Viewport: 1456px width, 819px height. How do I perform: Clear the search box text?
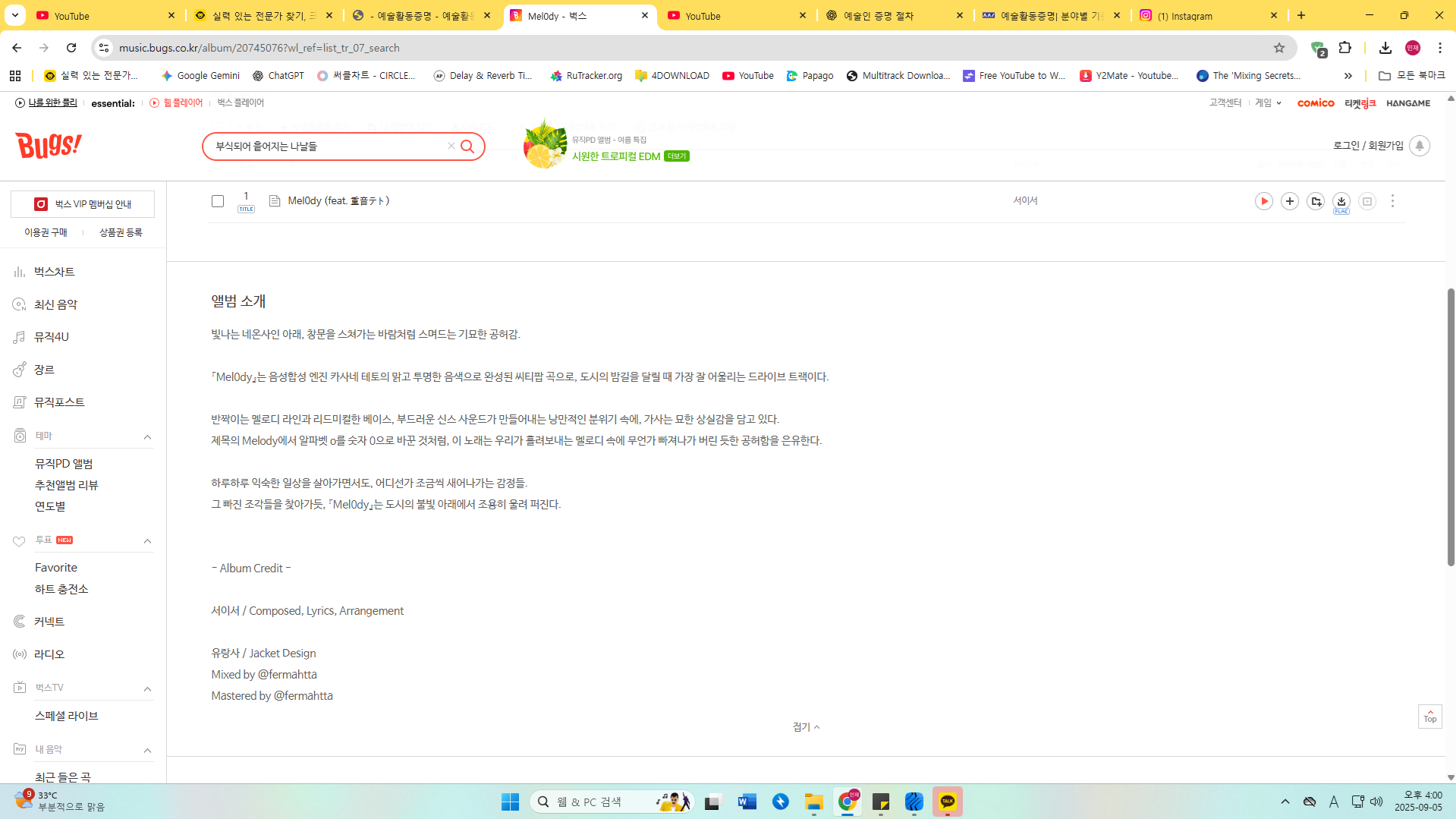(x=451, y=146)
